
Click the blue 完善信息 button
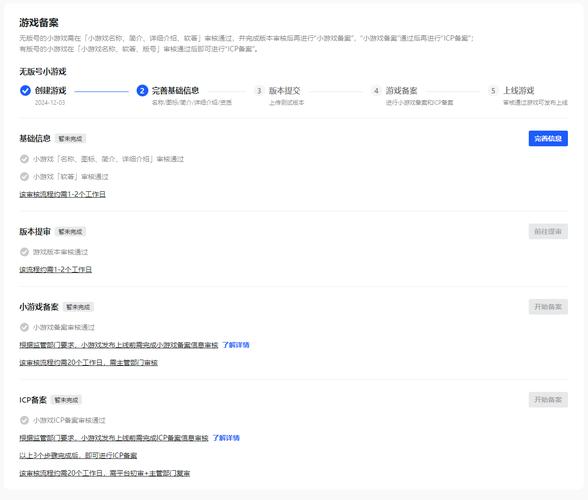[x=548, y=138]
